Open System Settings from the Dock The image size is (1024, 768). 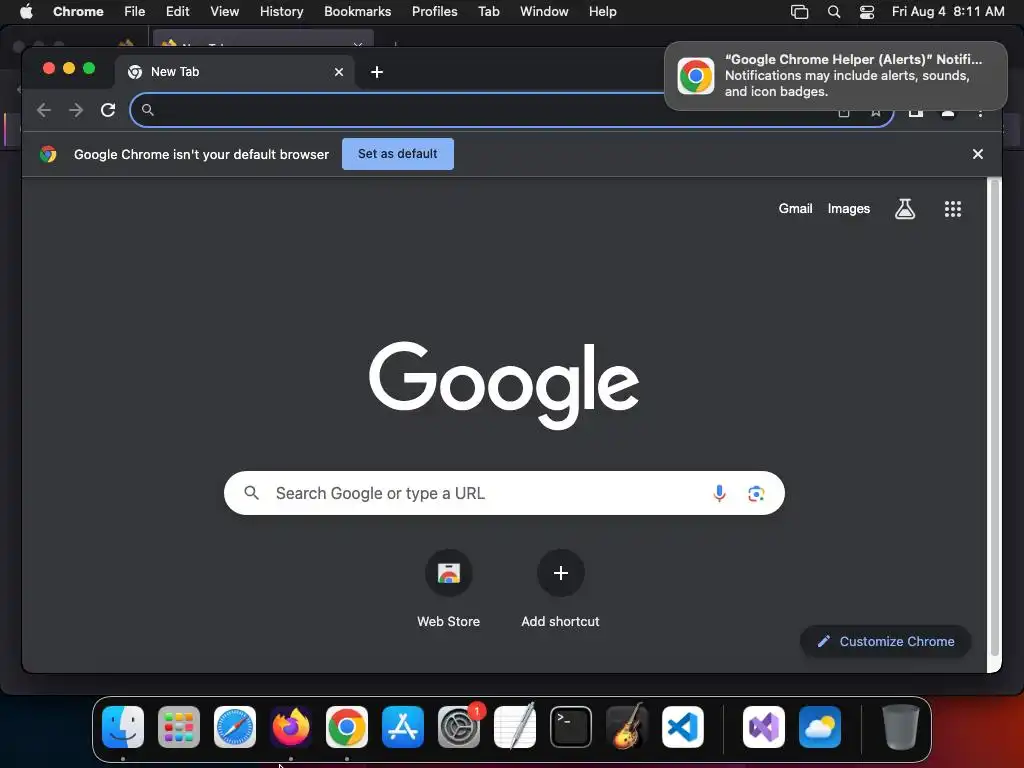coord(459,727)
